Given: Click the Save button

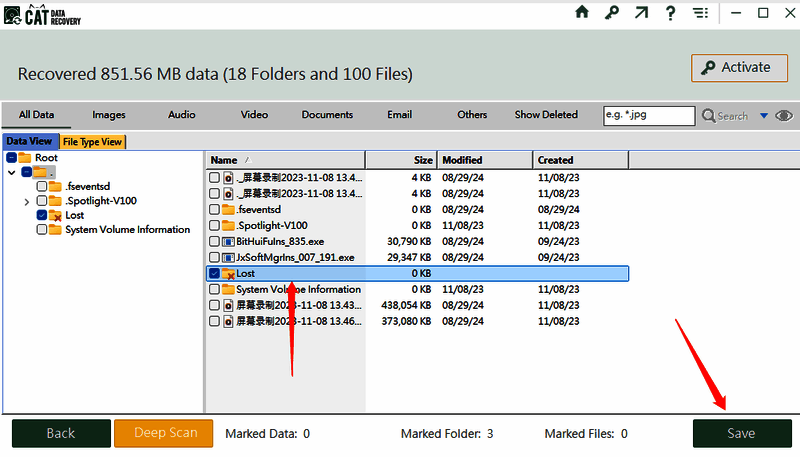Looking at the screenshot, I should (x=742, y=434).
